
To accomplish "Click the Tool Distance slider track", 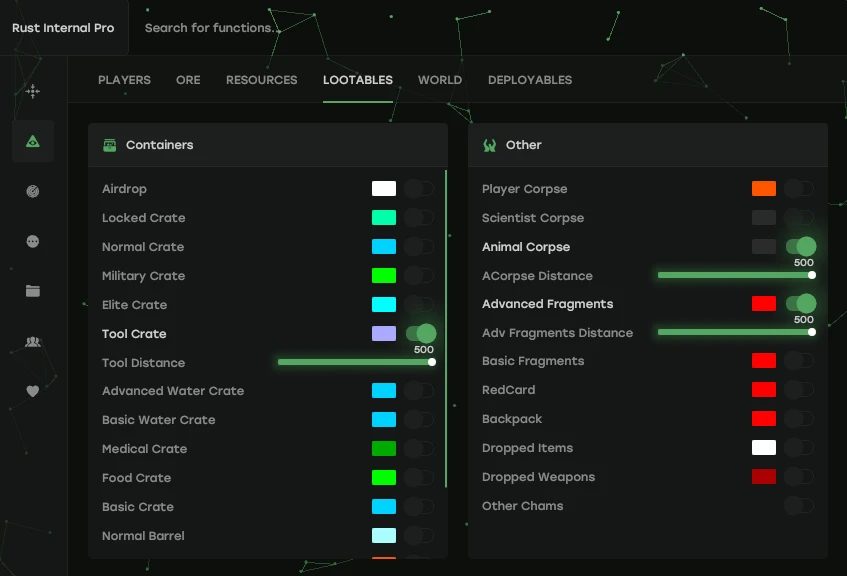I will click(x=357, y=362).
